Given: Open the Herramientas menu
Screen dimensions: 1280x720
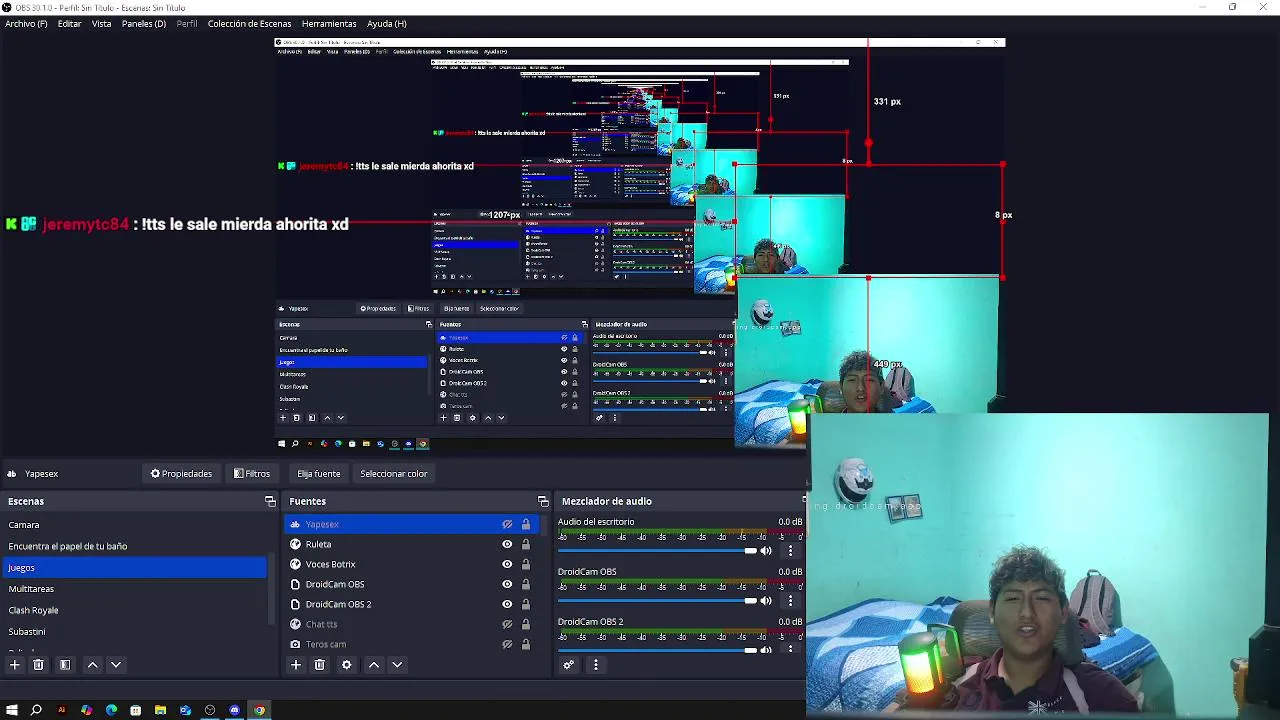Looking at the screenshot, I should [329, 23].
